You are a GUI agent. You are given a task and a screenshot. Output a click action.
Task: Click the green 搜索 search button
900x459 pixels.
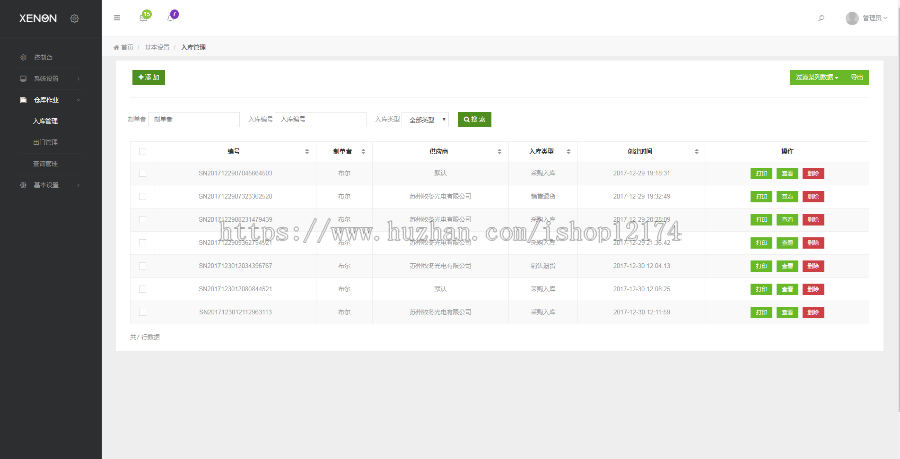(475, 119)
